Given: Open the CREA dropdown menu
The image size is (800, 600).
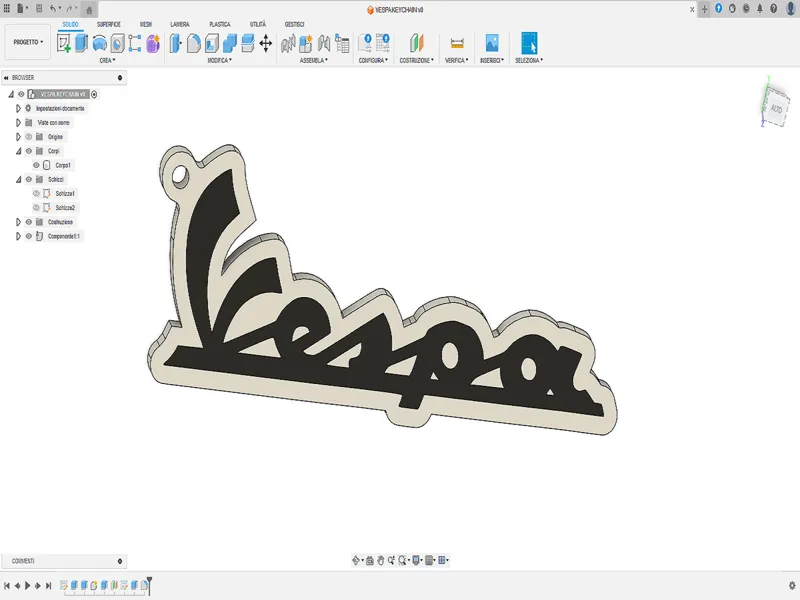Looking at the screenshot, I should coord(108,60).
